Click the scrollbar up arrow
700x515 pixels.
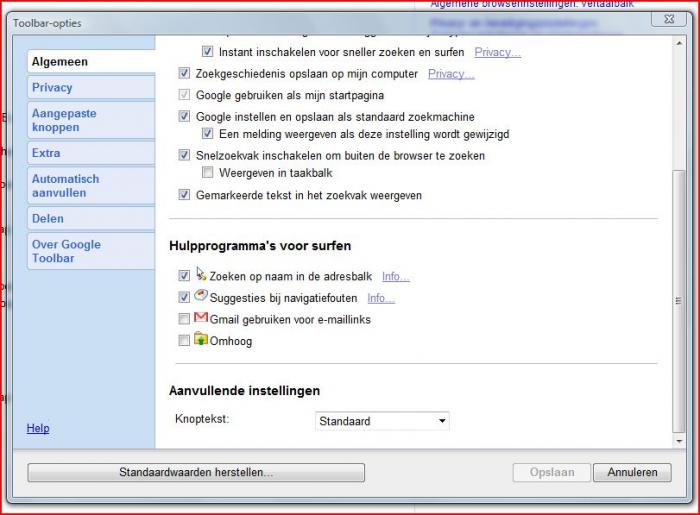tap(679, 43)
